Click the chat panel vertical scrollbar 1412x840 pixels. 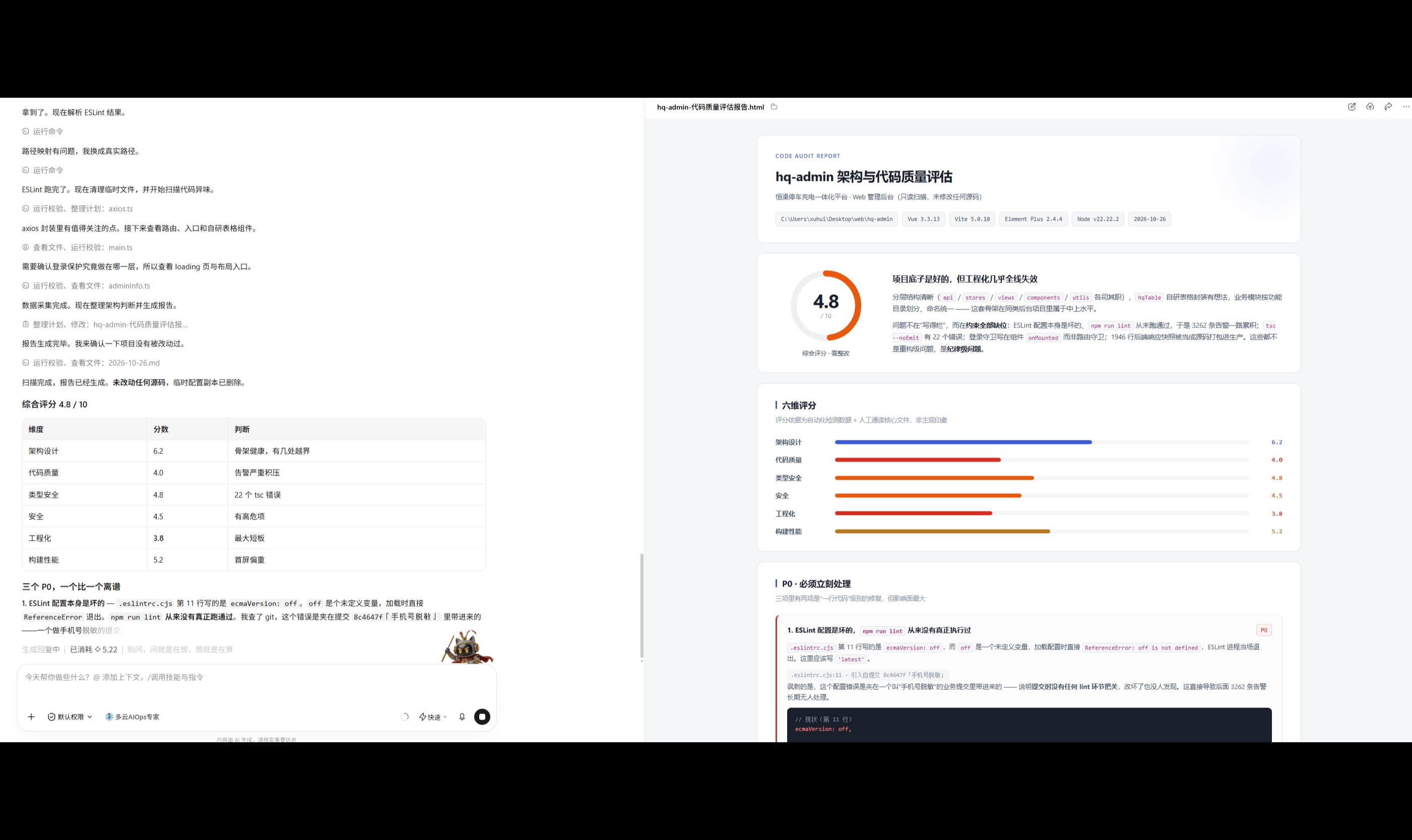(x=641, y=606)
